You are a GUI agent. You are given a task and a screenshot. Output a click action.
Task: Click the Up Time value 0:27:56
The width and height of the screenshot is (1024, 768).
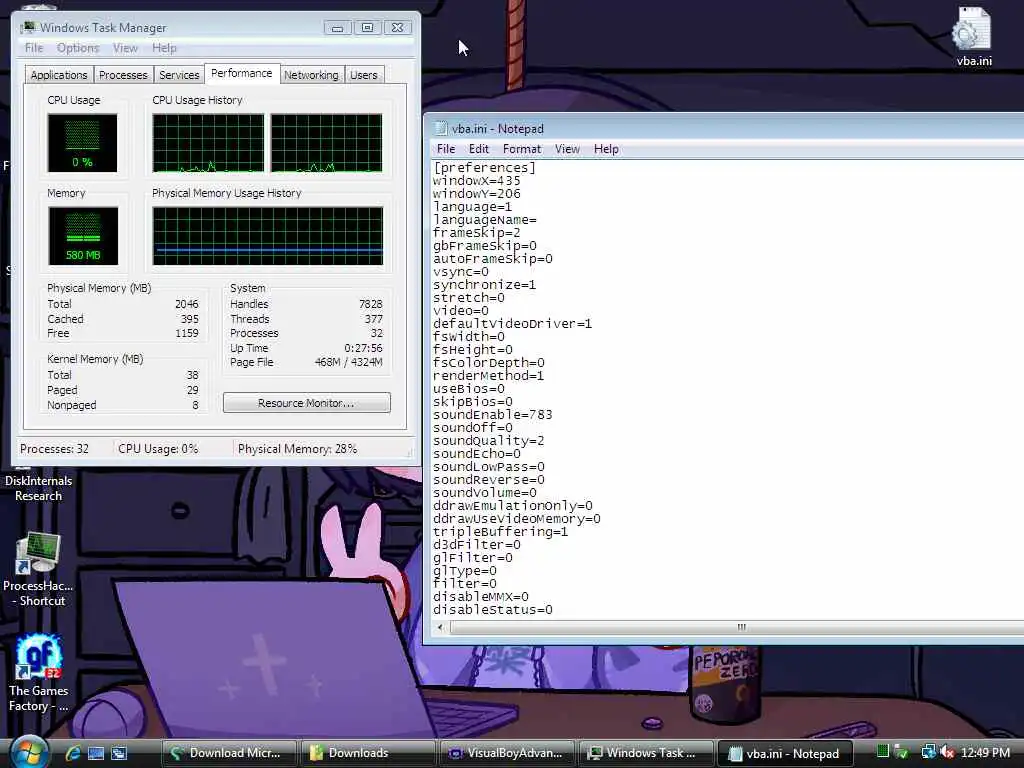pos(363,348)
